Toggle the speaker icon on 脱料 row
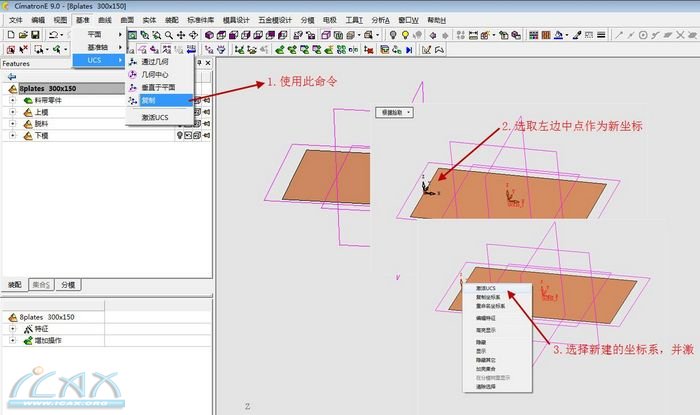The image size is (700, 415). click(x=207, y=123)
